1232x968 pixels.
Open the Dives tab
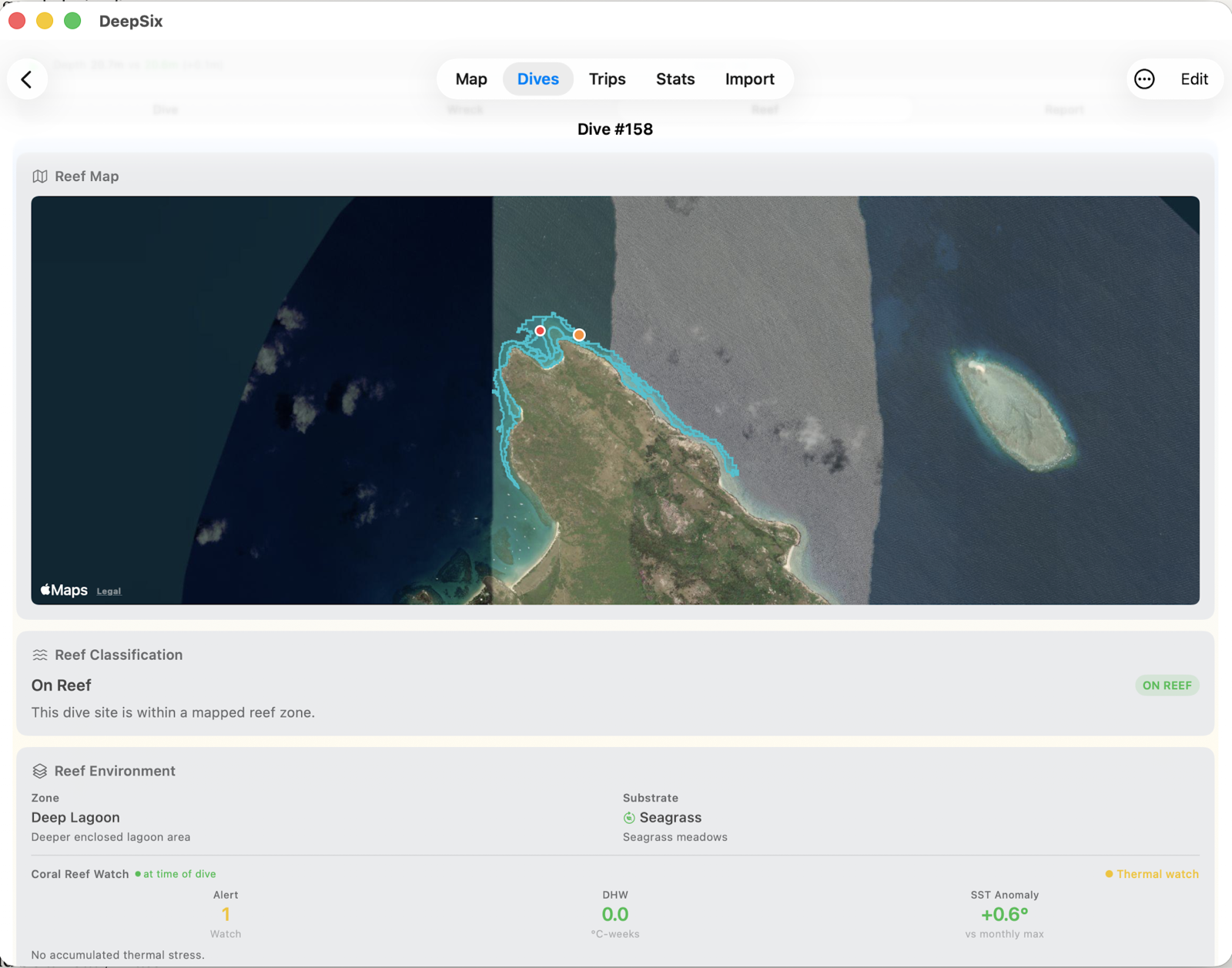538,79
